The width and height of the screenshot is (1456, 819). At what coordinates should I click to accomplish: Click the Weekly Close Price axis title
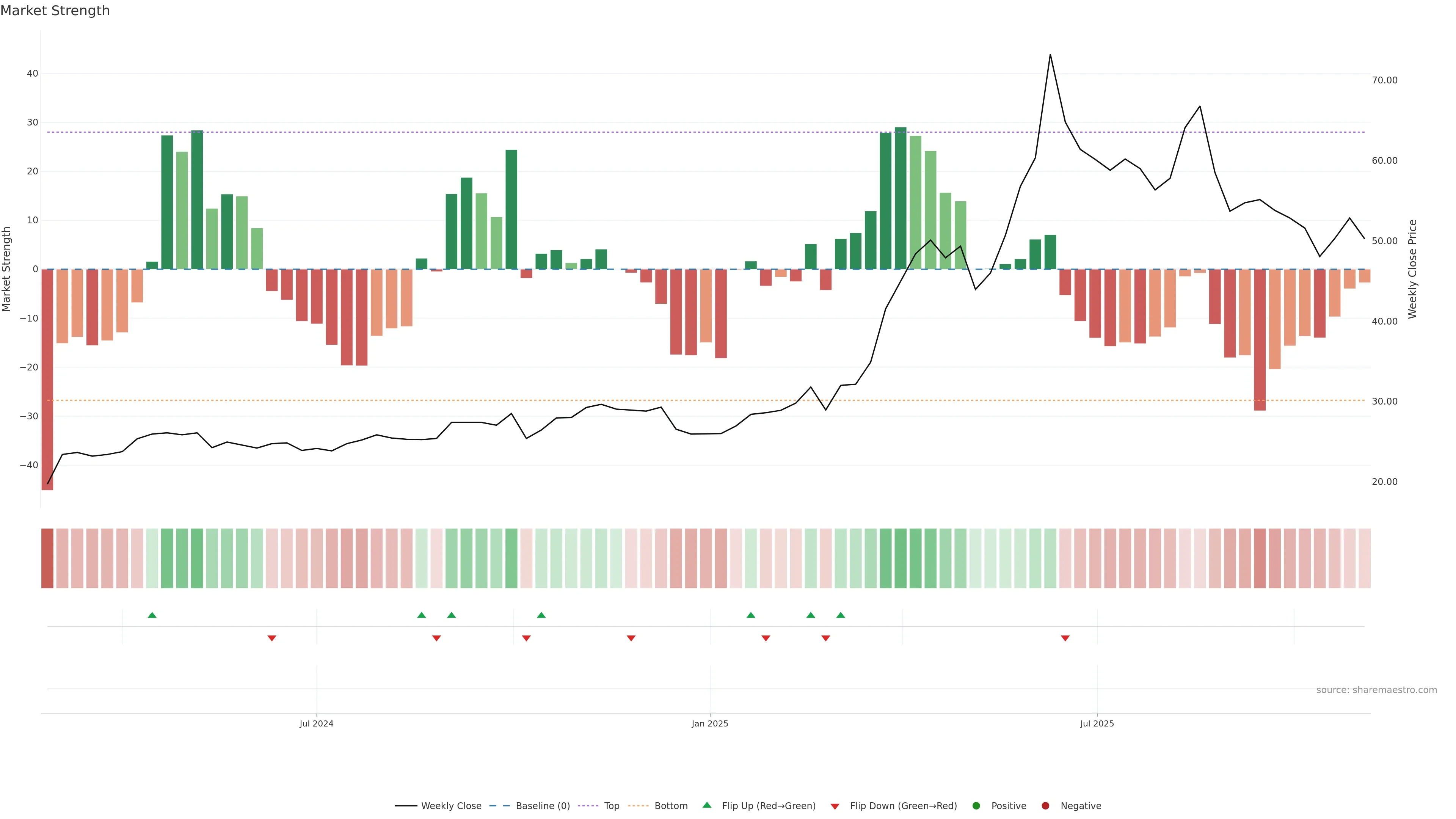click(x=1412, y=269)
